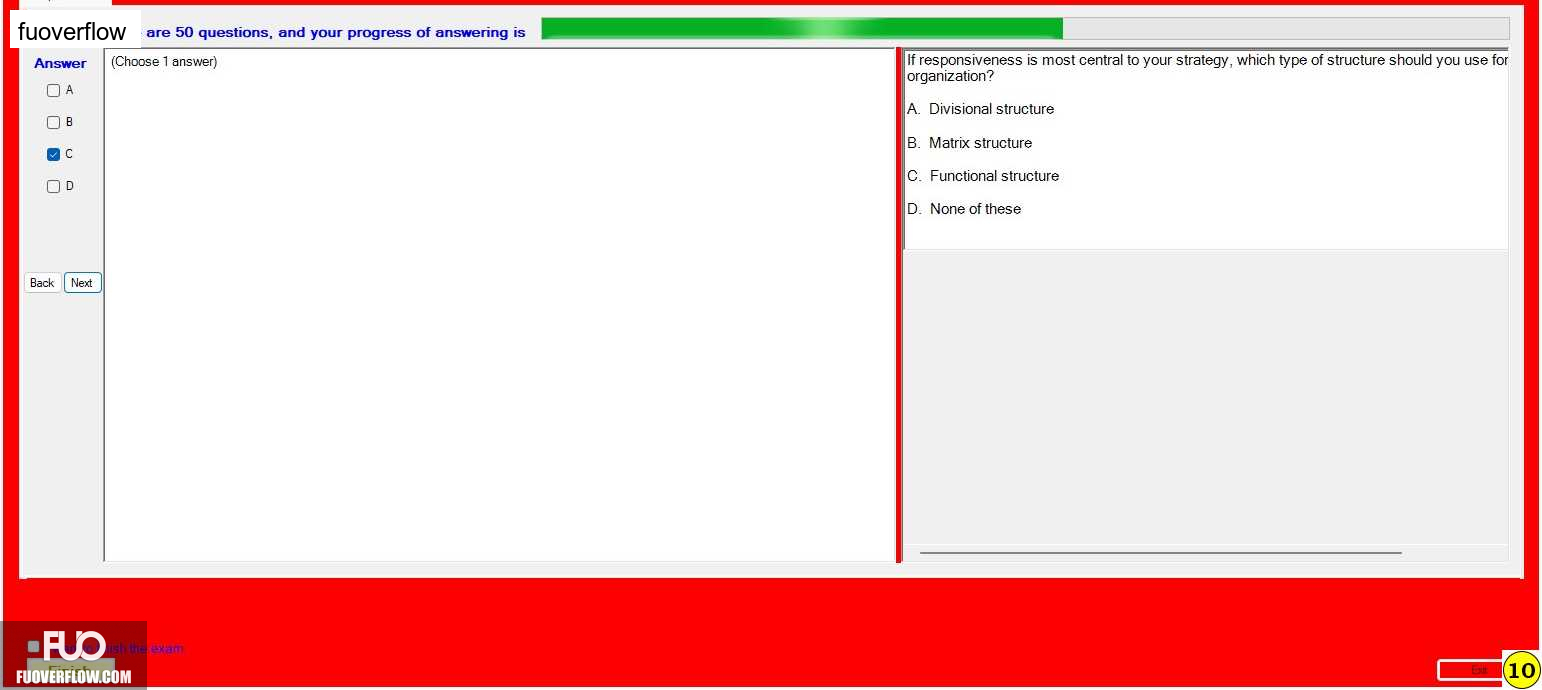Click 'D. None of these' text

964,209
